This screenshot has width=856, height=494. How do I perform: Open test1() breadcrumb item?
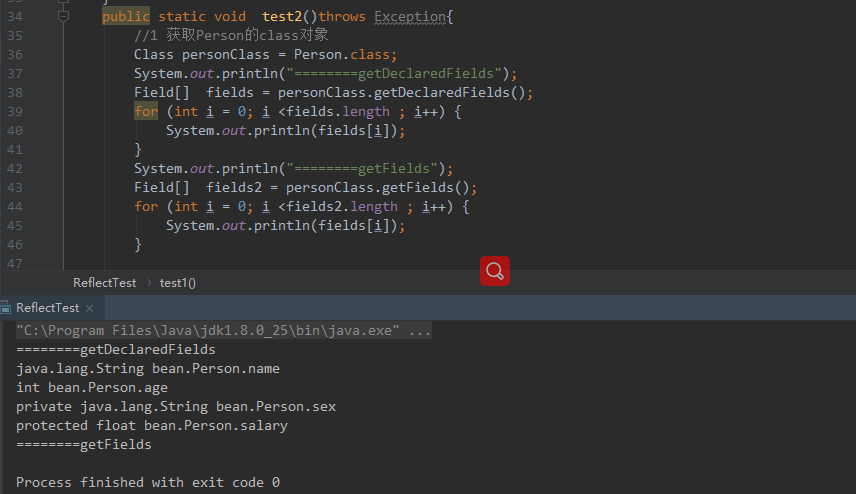[x=177, y=283]
